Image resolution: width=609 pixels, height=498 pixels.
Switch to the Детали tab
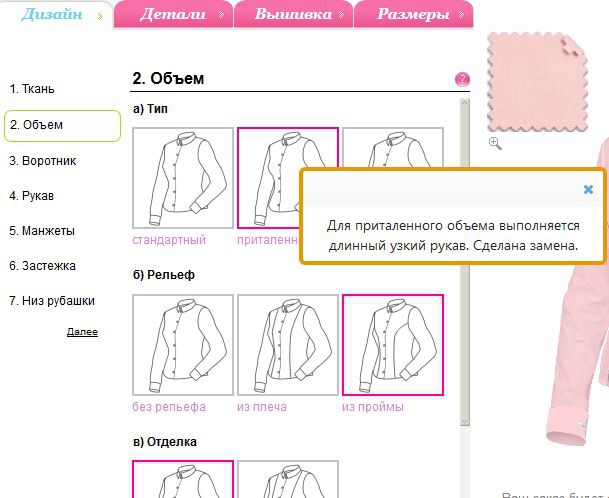[x=172, y=14]
